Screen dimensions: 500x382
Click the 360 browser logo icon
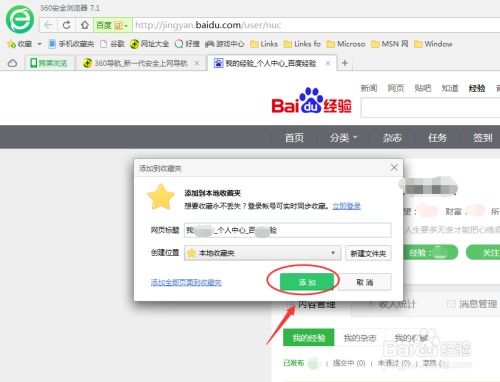coord(20,19)
